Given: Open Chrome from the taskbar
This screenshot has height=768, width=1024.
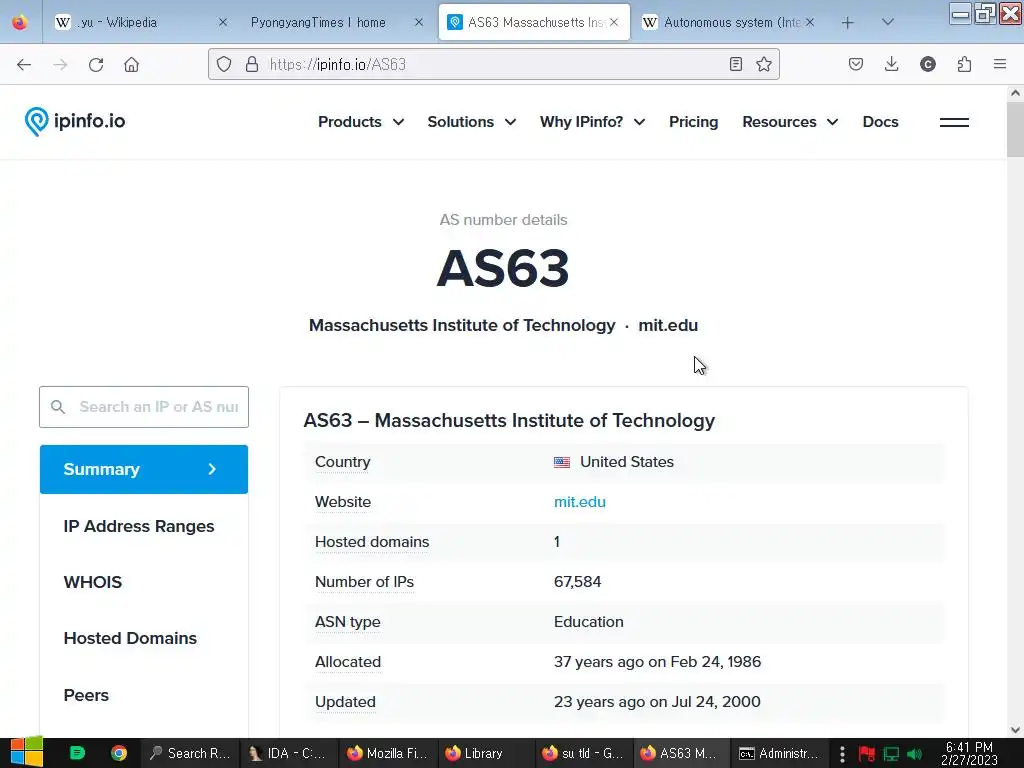Looking at the screenshot, I should click(118, 753).
